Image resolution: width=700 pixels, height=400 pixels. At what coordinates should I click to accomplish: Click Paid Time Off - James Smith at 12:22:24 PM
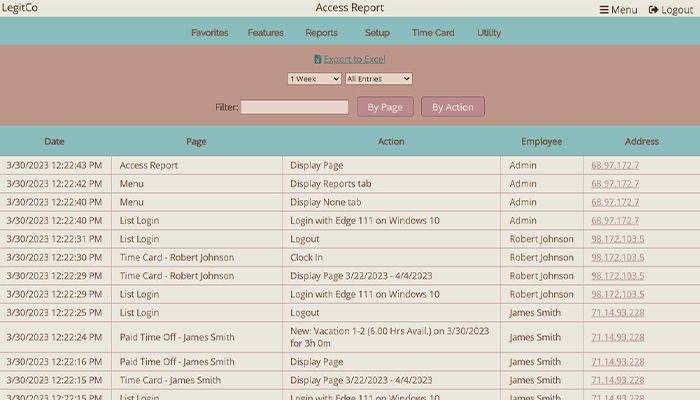(177, 337)
